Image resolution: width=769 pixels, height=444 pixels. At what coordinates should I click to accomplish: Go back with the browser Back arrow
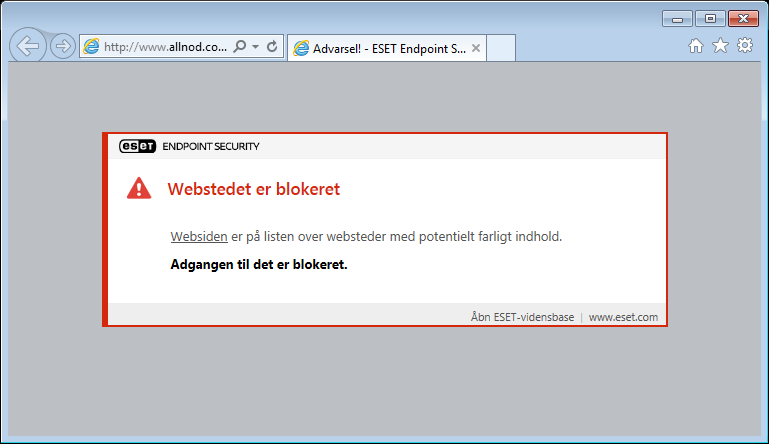[28, 46]
